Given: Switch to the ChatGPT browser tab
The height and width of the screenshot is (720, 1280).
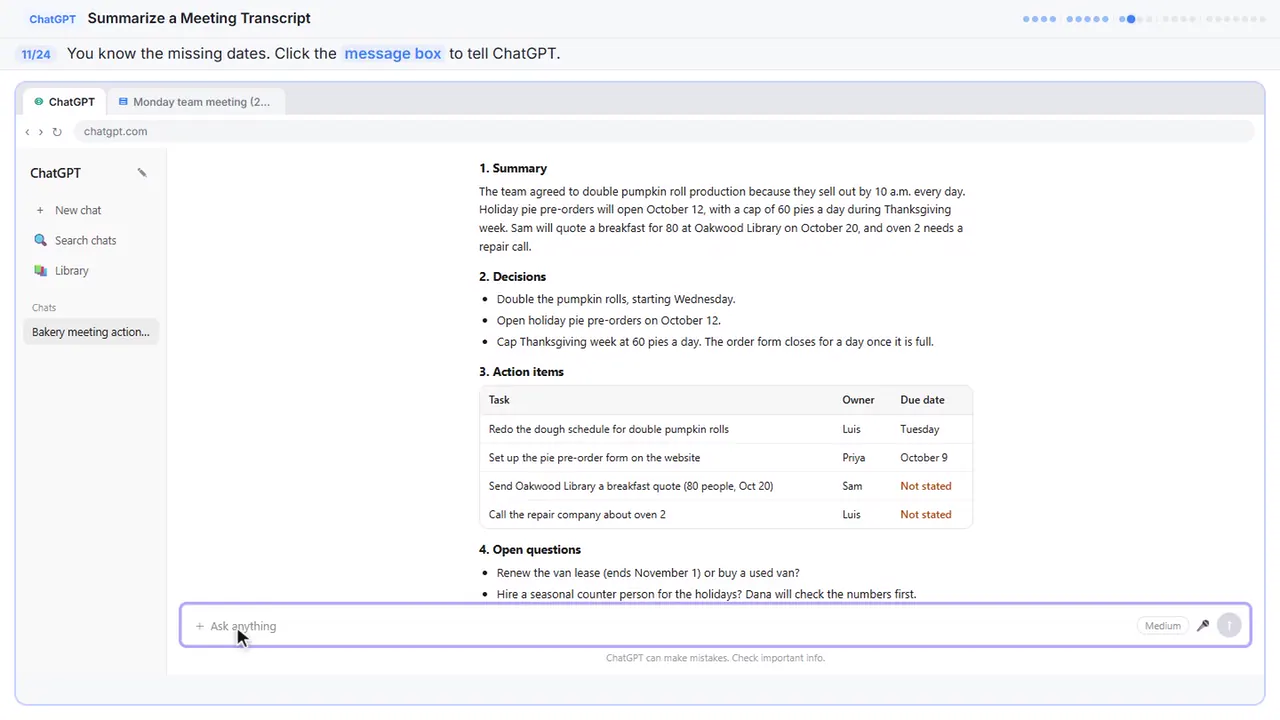Looking at the screenshot, I should [x=64, y=102].
